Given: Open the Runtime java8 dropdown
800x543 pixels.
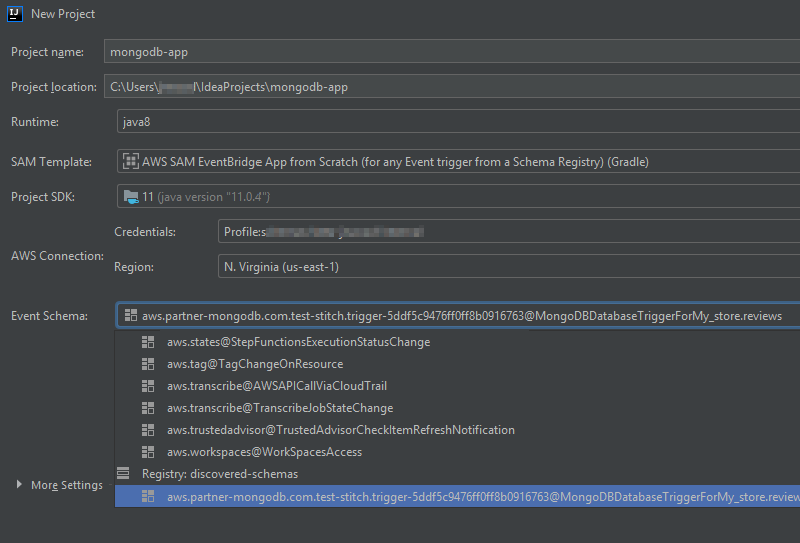Looking at the screenshot, I should (458, 121).
